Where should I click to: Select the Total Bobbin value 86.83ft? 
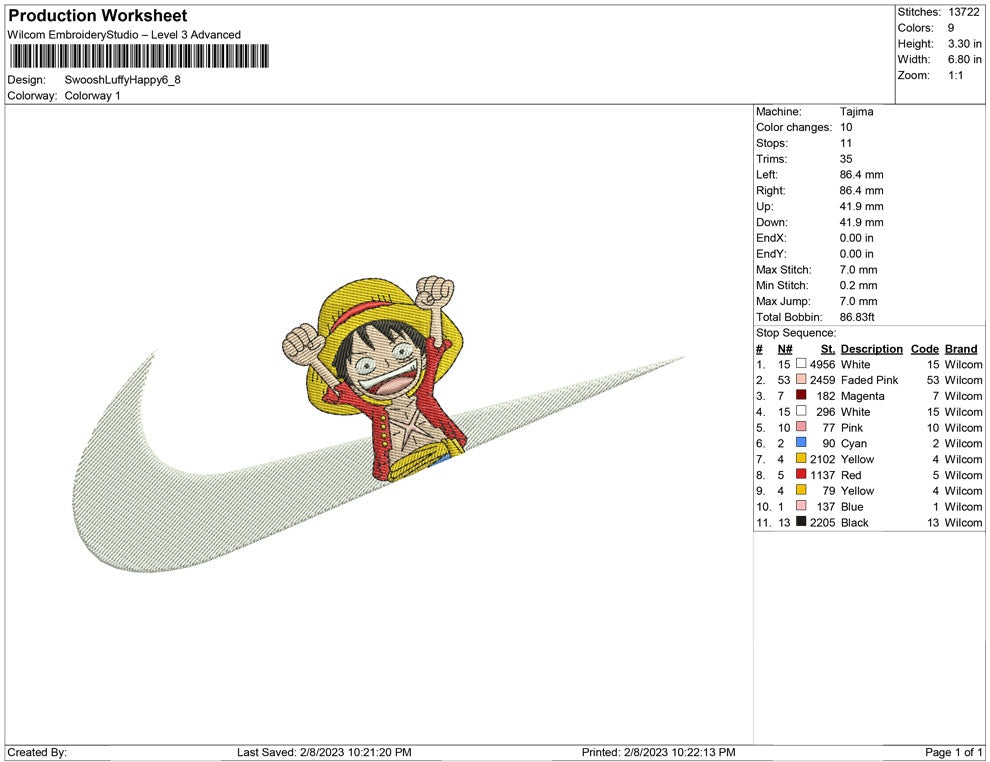click(858, 317)
